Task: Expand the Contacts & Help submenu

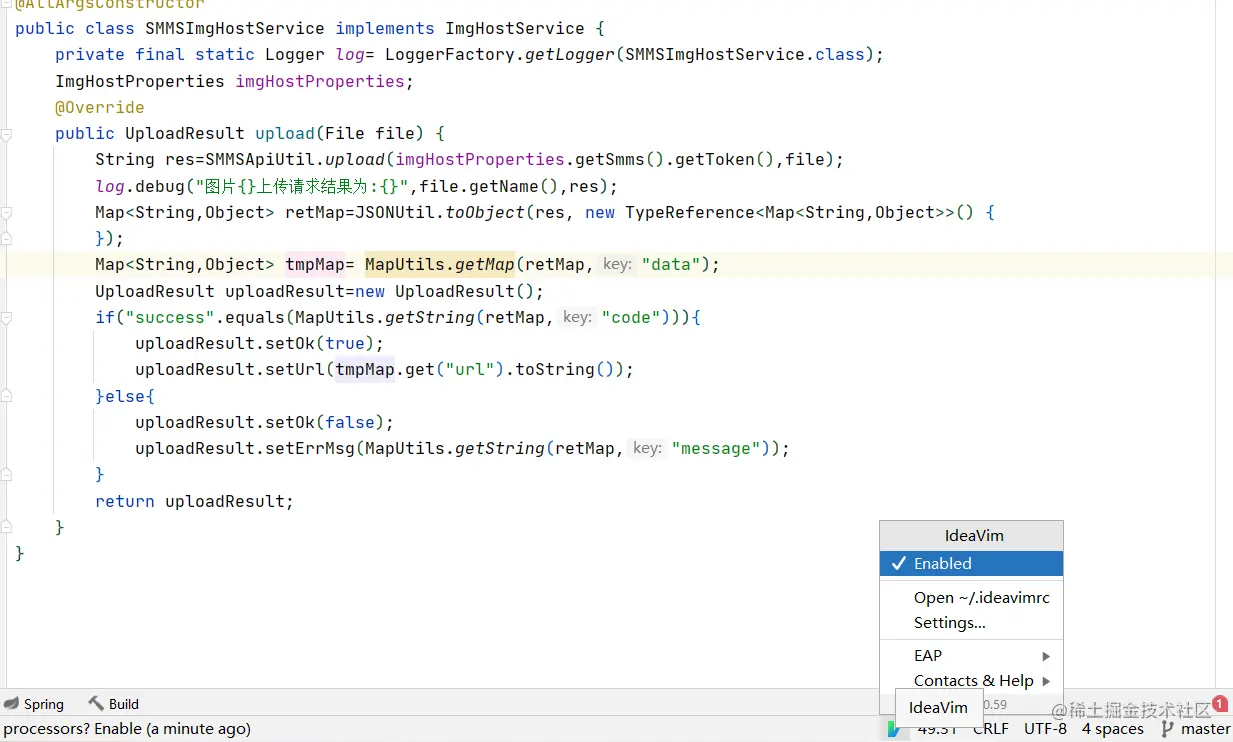Action: click(971, 680)
